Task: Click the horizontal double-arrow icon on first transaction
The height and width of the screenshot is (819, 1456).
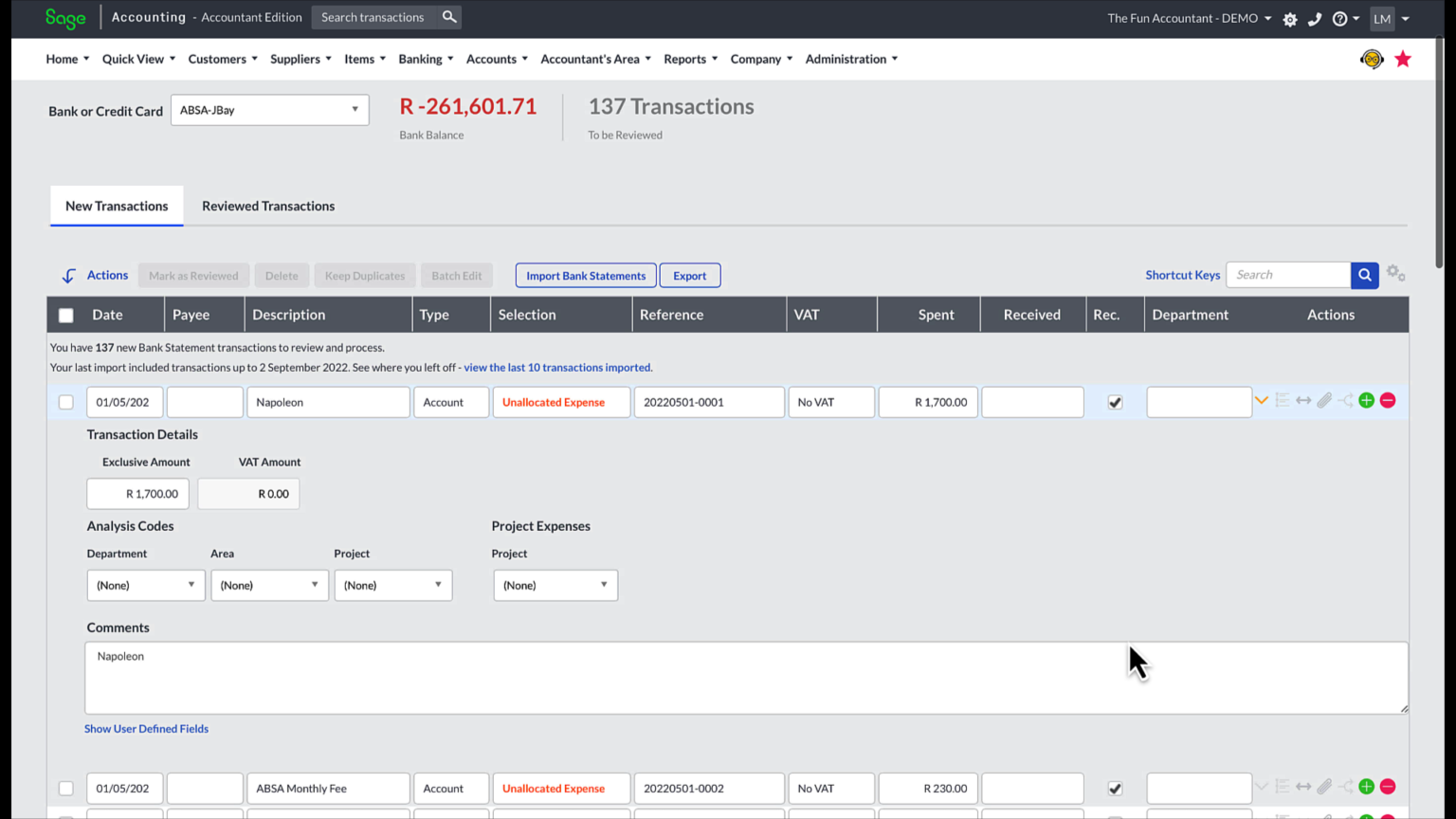Action: click(x=1303, y=400)
